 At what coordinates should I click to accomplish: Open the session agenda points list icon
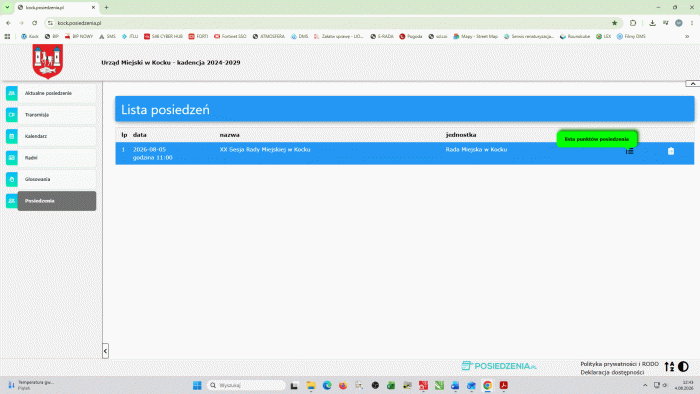[629, 151]
